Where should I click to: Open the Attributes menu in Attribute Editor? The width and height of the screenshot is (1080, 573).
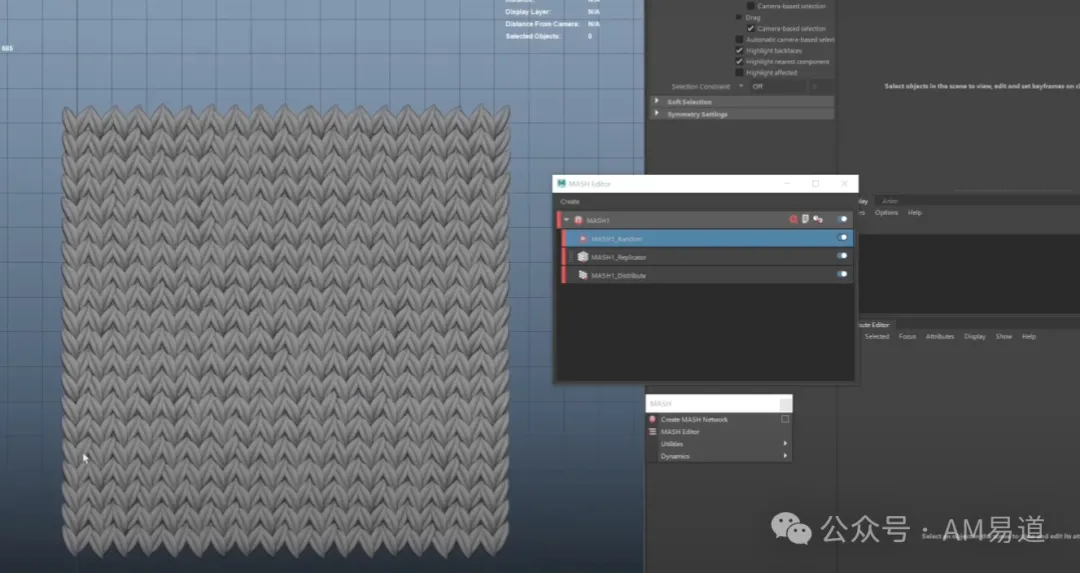(x=939, y=337)
